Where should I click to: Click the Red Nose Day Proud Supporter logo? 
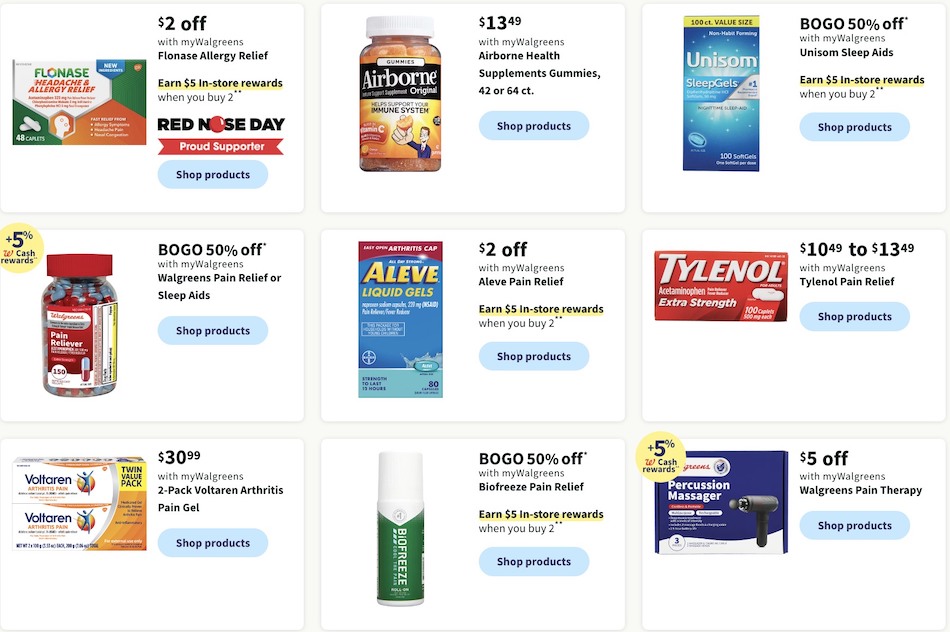coord(221,135)
